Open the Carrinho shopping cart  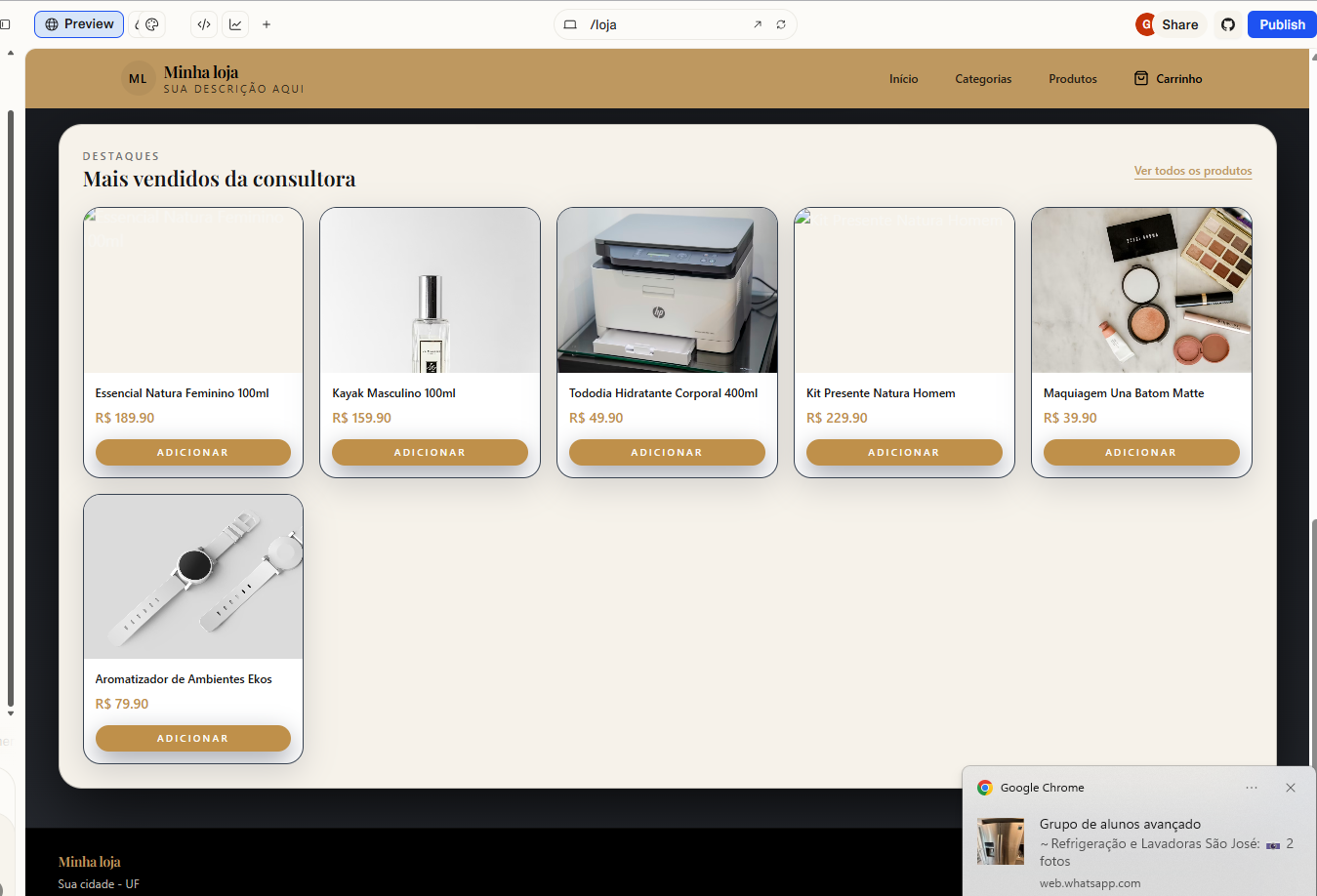point(1169,79)
